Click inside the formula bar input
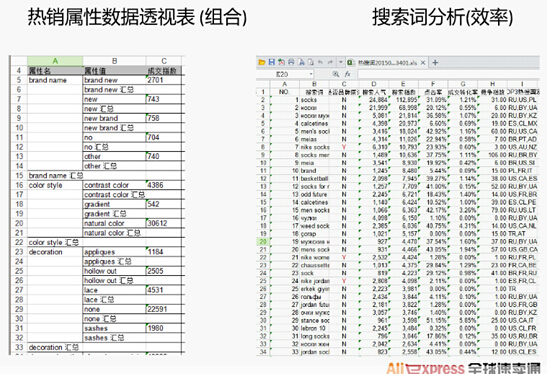Screen dimensions: 547x379 (448, 74)
